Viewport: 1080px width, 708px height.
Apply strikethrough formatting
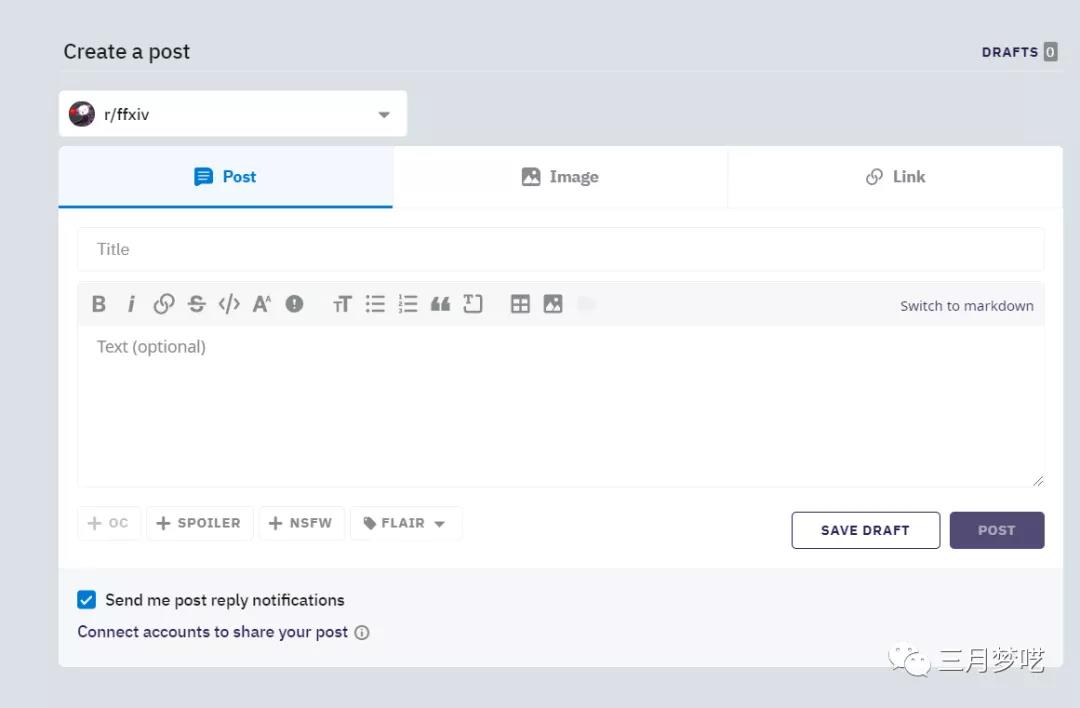tap(196, 303)
